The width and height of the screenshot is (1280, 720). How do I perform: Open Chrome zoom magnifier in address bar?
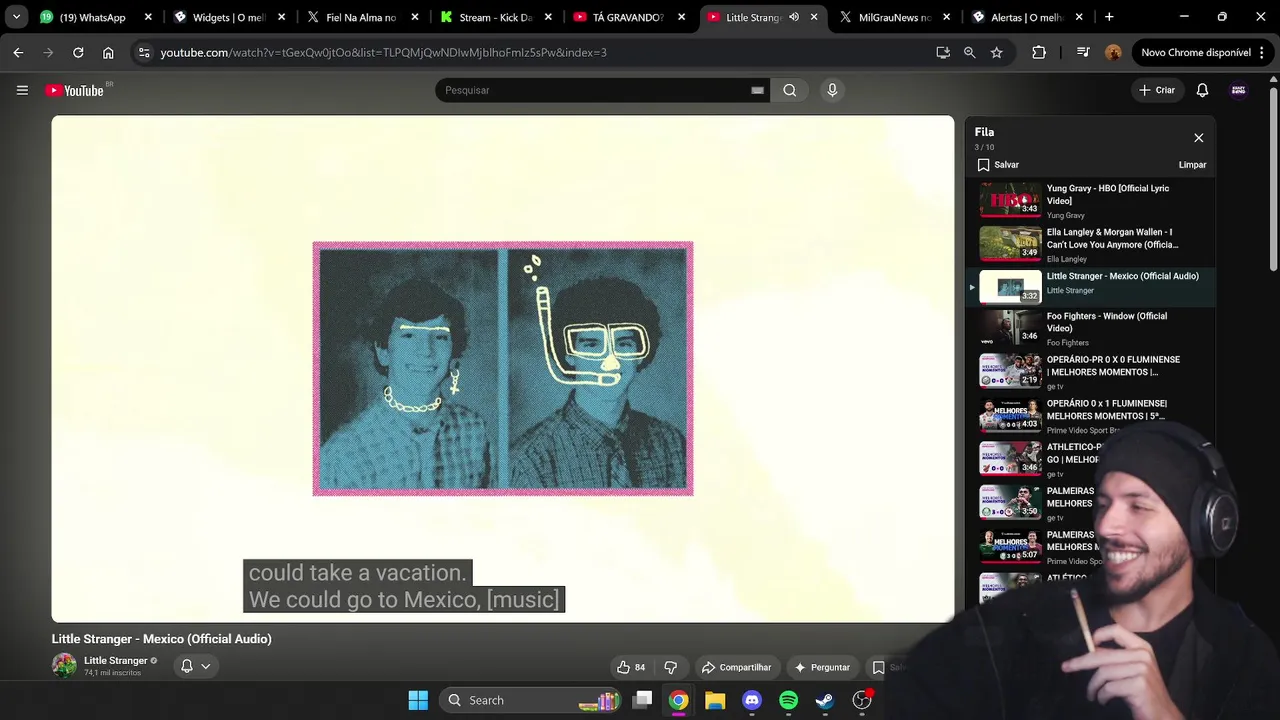pyautogui.click(x=969, y=52)
